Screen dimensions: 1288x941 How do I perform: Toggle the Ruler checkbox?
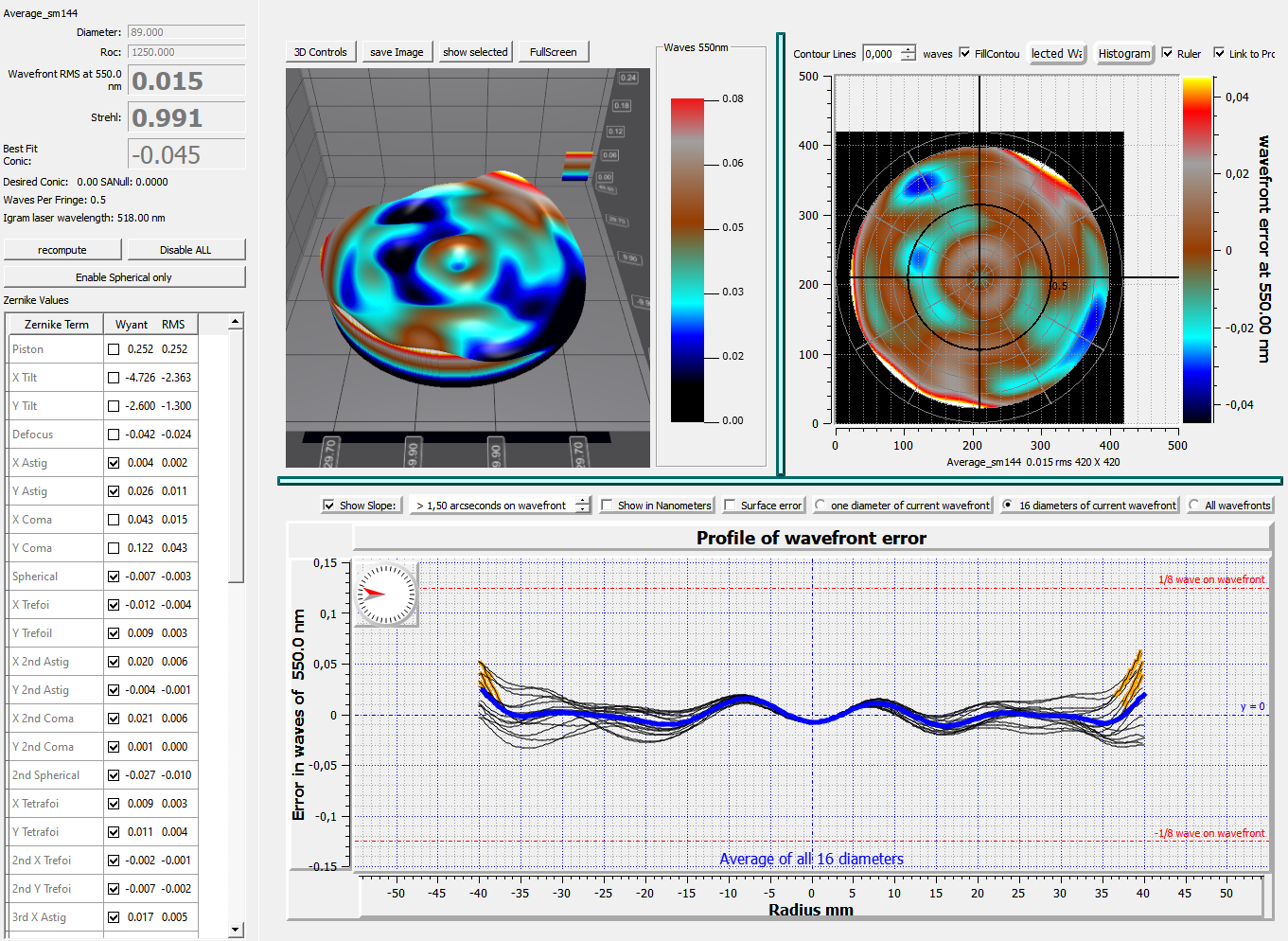click(1167, 54)
